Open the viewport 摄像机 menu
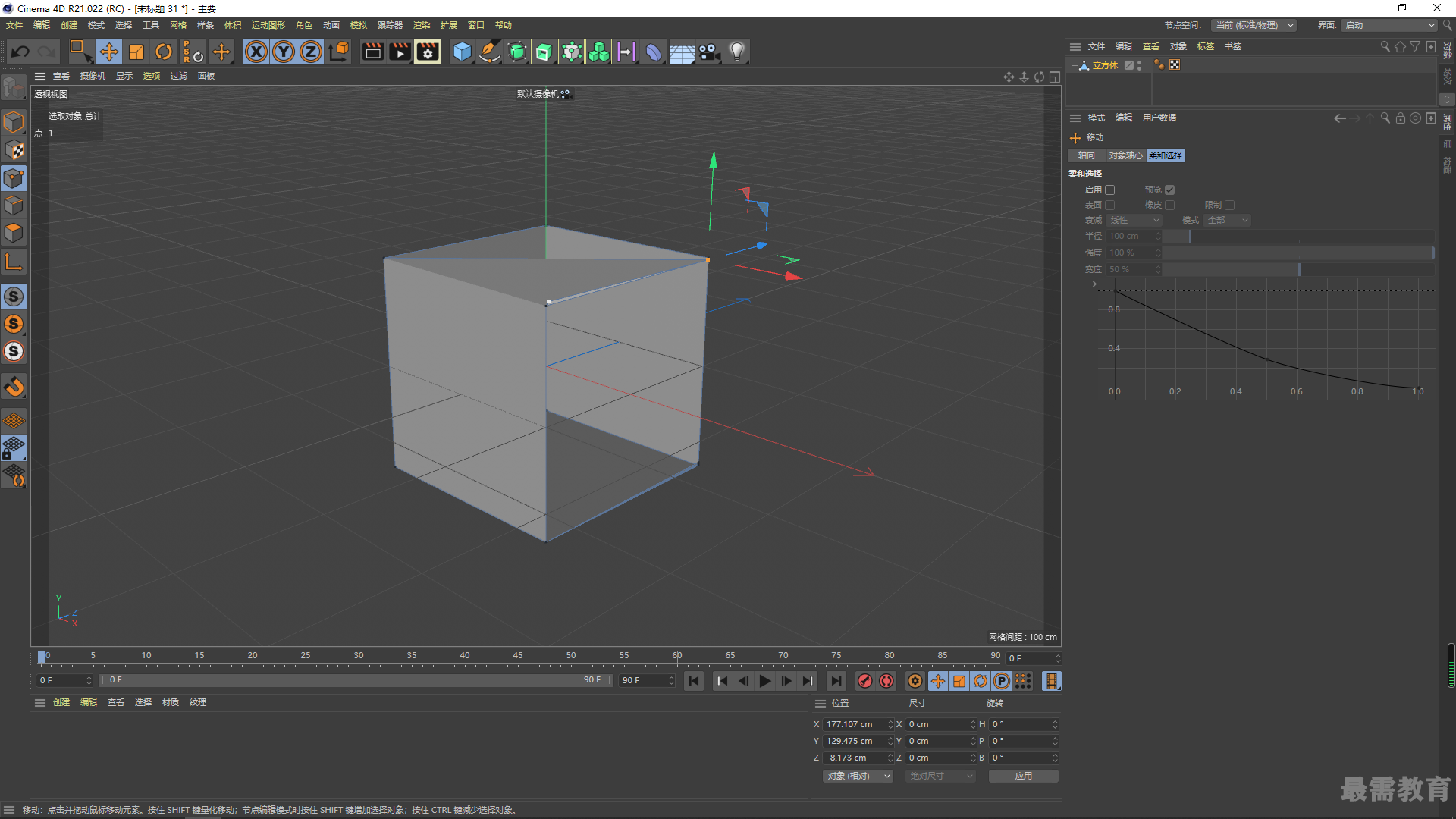 tap(93, 76)
